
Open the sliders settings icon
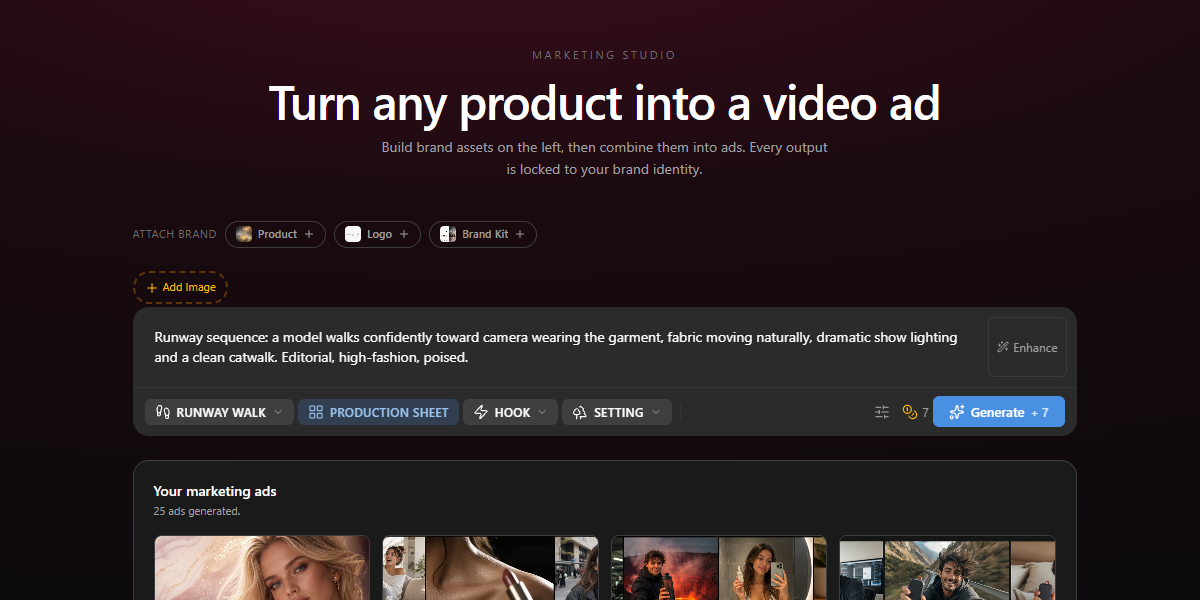882,412
